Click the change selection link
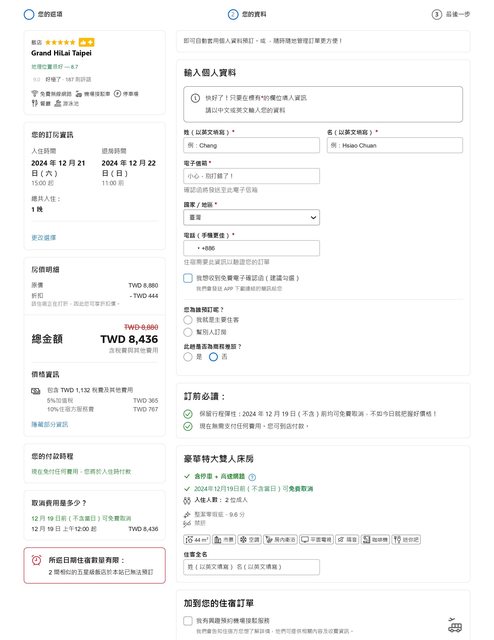Screen dimensions: 494x640 44,237
